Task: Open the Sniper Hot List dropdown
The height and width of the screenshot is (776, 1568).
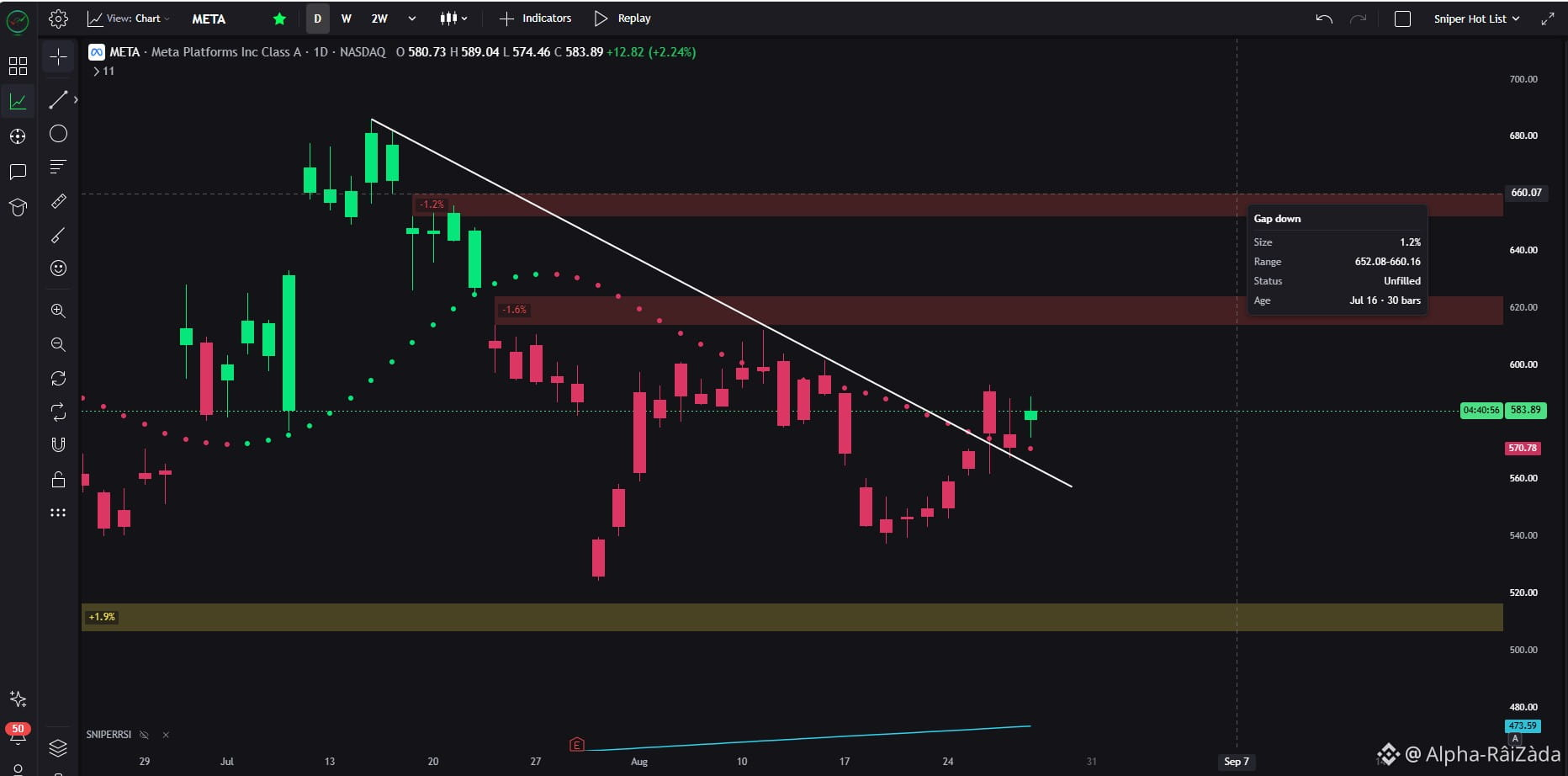Action: [1476, 19]
